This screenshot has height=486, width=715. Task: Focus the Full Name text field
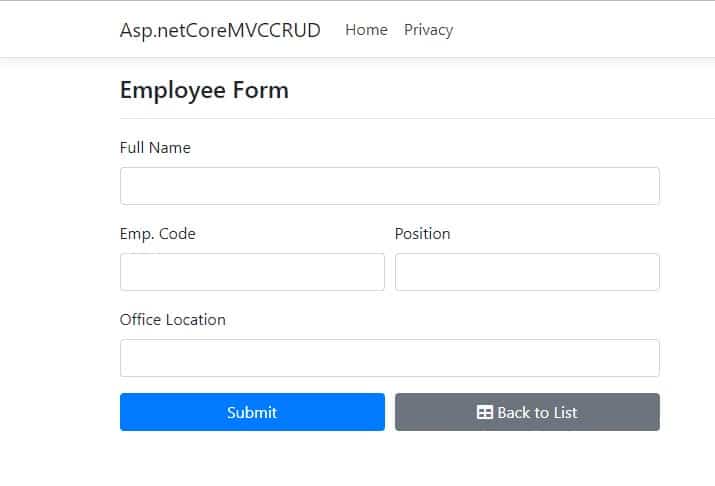tap(389, 186)
